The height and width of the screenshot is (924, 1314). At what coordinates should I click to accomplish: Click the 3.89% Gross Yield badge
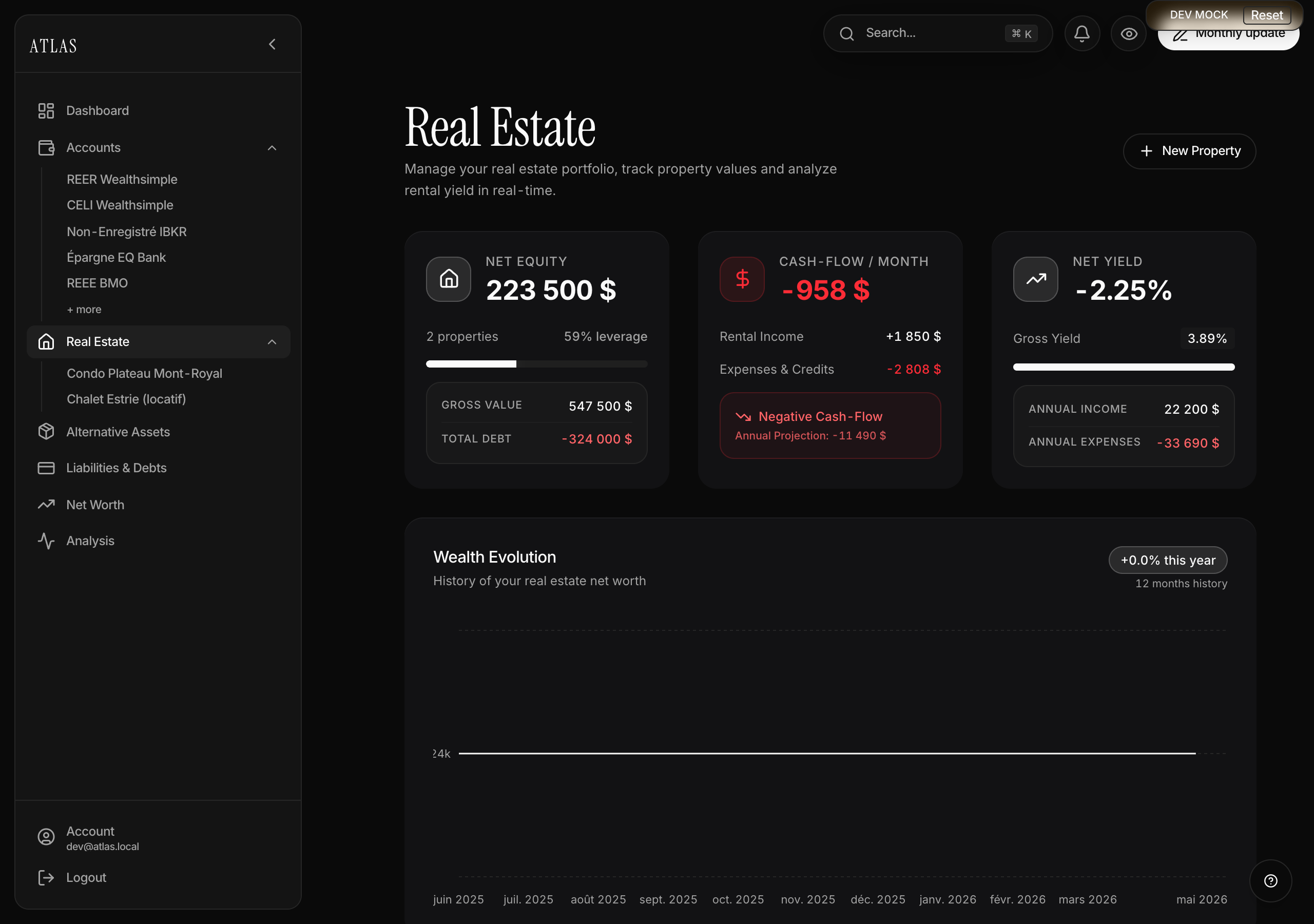pos(1207,338)
